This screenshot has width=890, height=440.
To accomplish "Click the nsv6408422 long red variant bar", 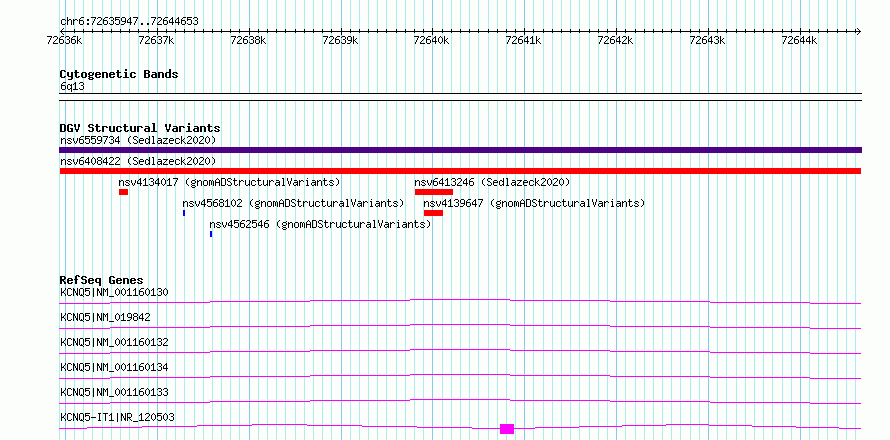I will click(x=460, y=171).
